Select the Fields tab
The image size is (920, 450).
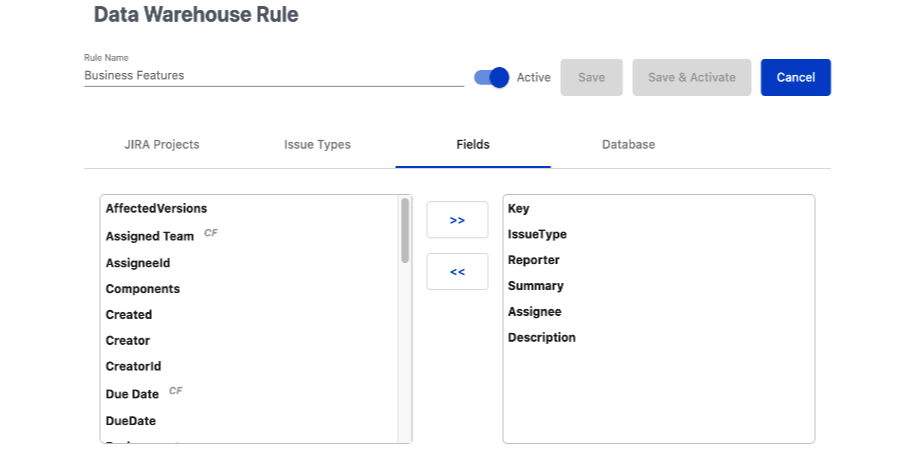point(473,145)
